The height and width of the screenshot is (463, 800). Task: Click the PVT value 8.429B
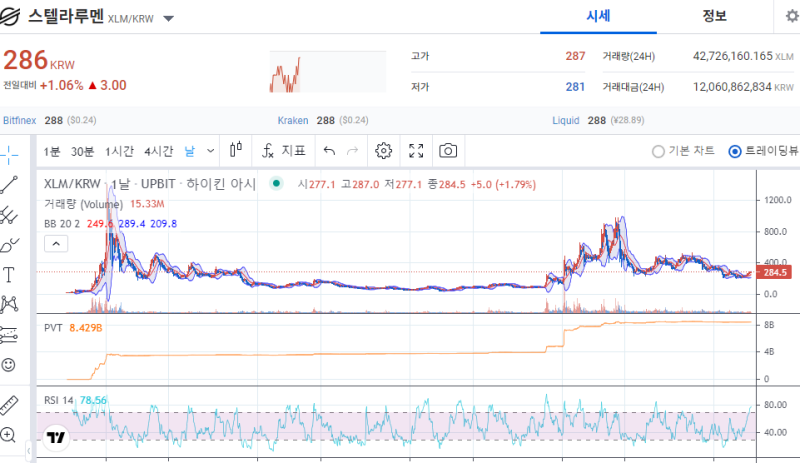(86, 328)
